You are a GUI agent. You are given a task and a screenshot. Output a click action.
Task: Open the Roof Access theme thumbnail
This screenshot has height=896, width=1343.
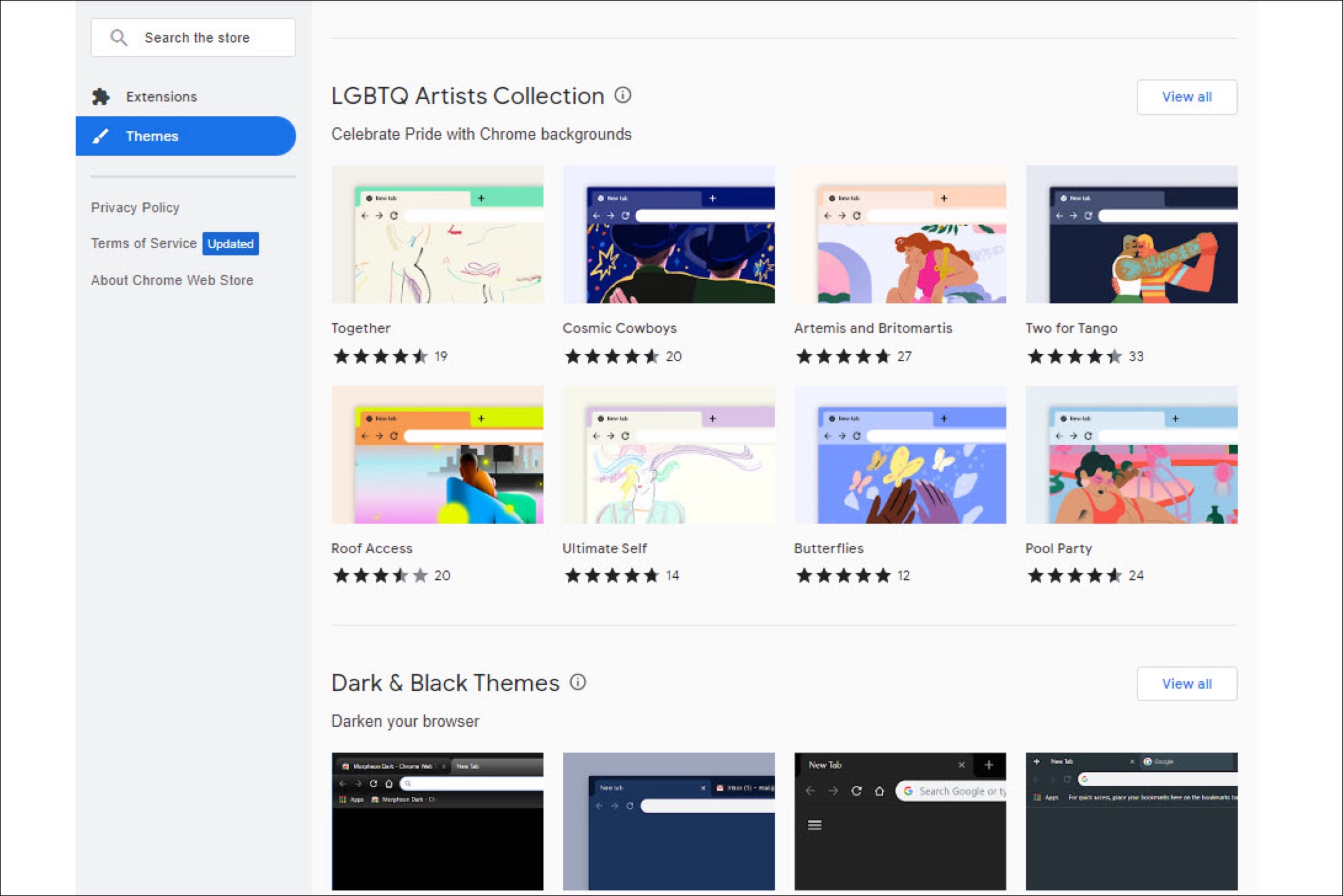(438, 455)
